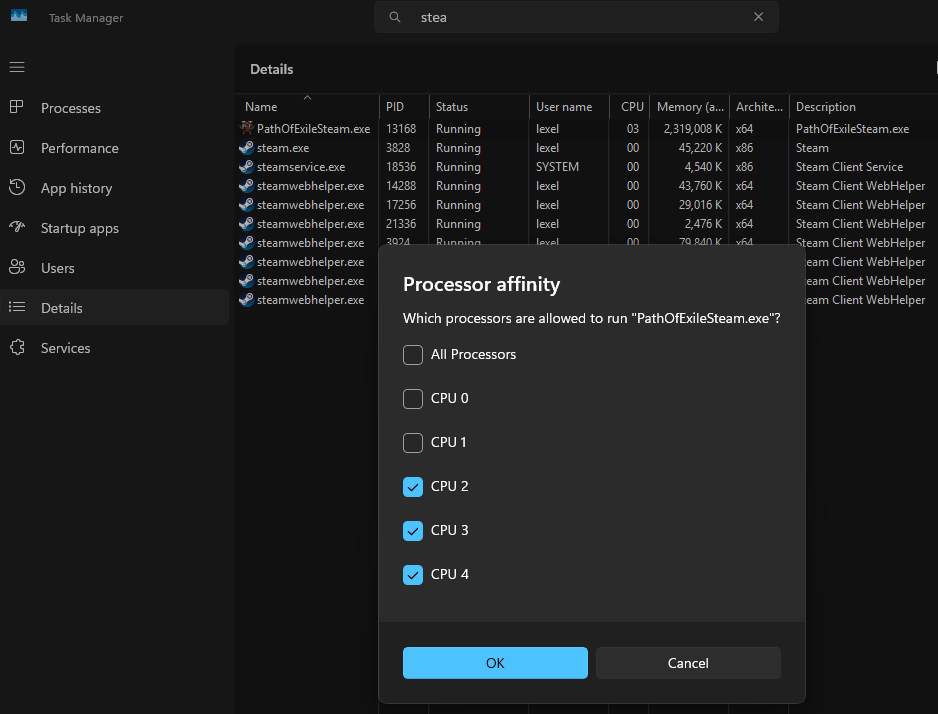Sort by the Status column header
The width and height of the screenshot is (938, 714).
click(479, 106)
